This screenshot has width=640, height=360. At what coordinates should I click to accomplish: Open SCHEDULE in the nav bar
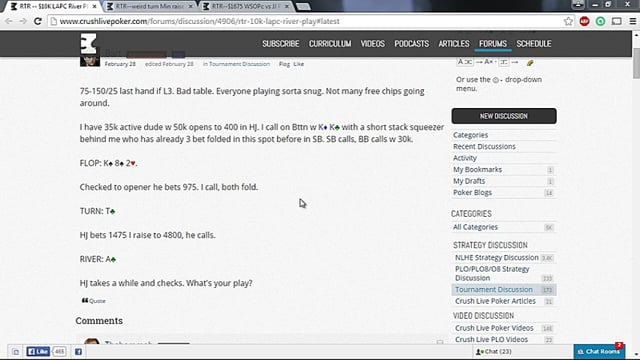(x=534, y=44)
